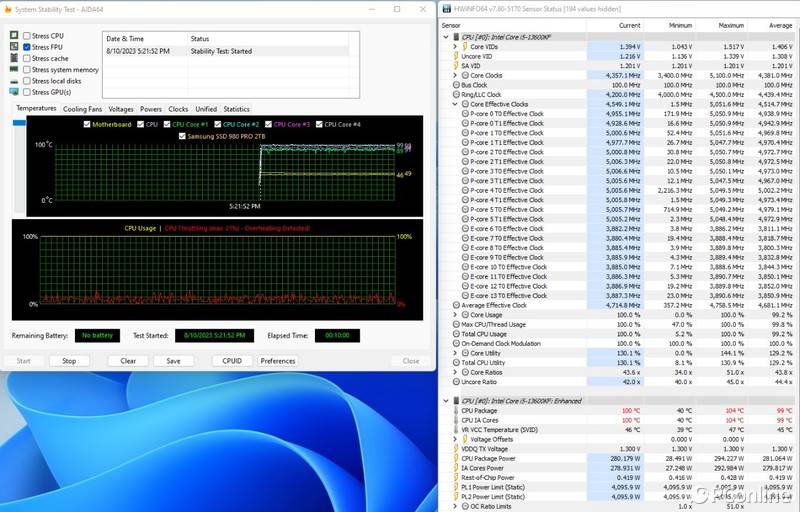Open the Powers tab
Viewport: 800px width, 512px height.
[x=151, y=109]
